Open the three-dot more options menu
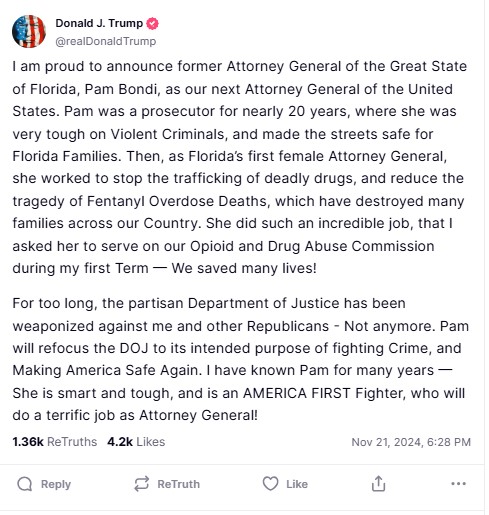 [x=458, y=483]
